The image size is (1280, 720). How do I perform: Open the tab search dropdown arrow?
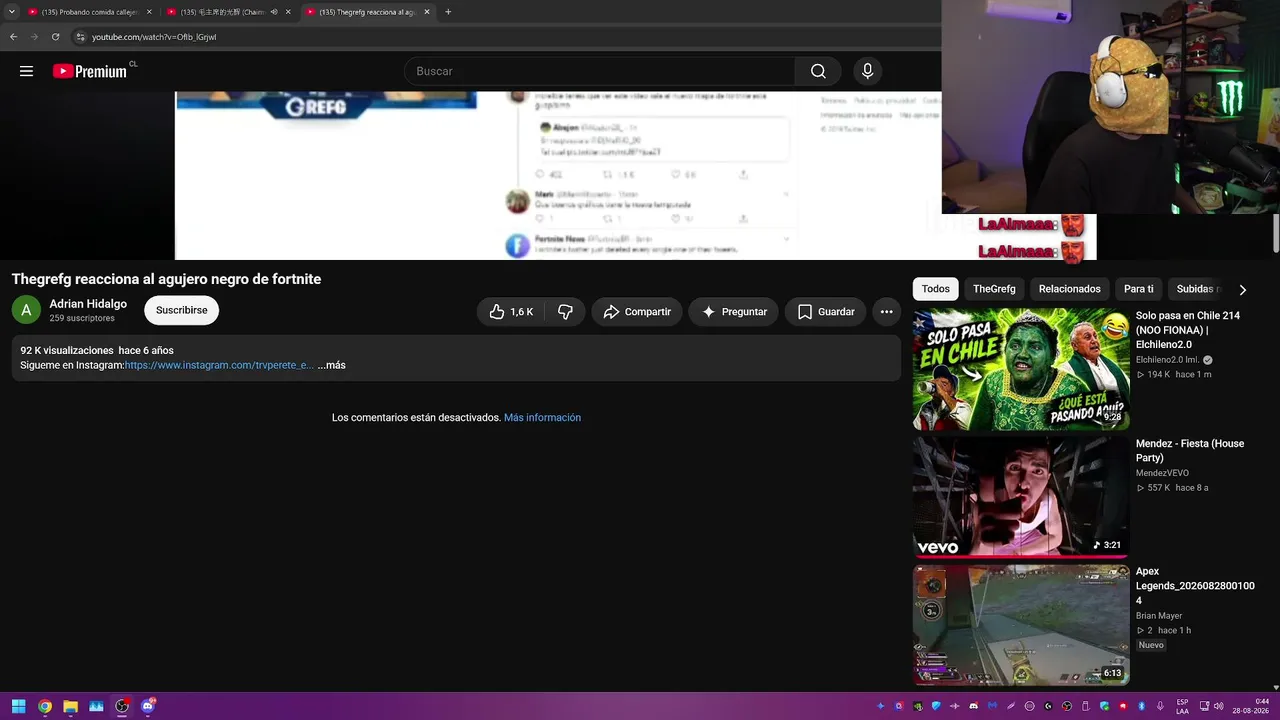11,12
